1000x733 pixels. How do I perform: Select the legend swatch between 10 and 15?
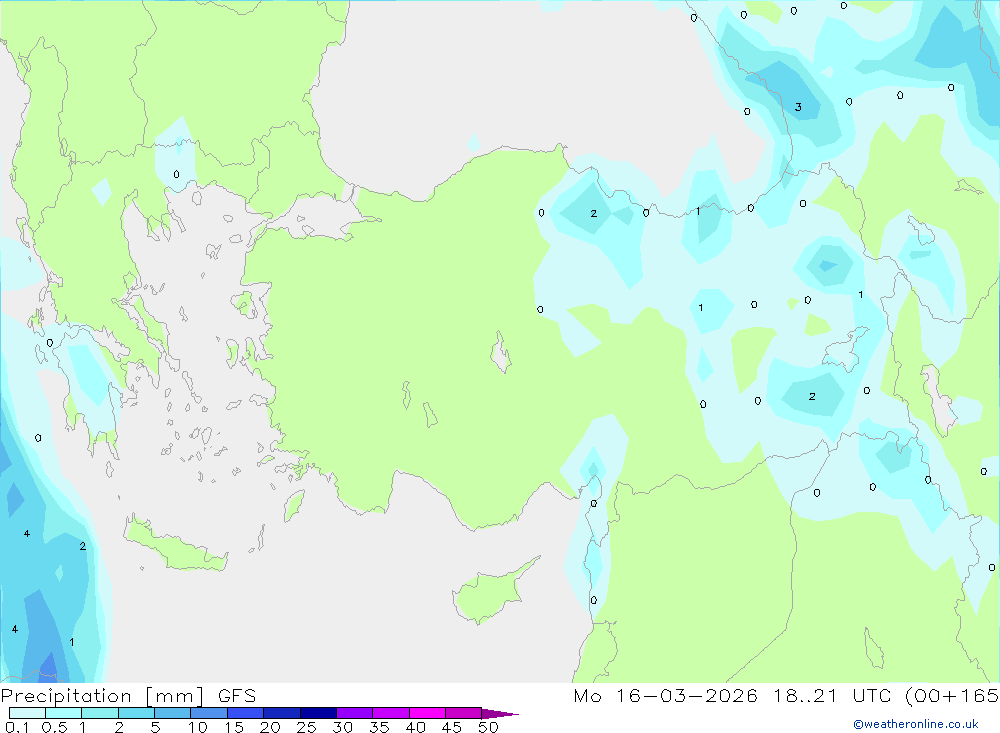click(x=209, y=713)
